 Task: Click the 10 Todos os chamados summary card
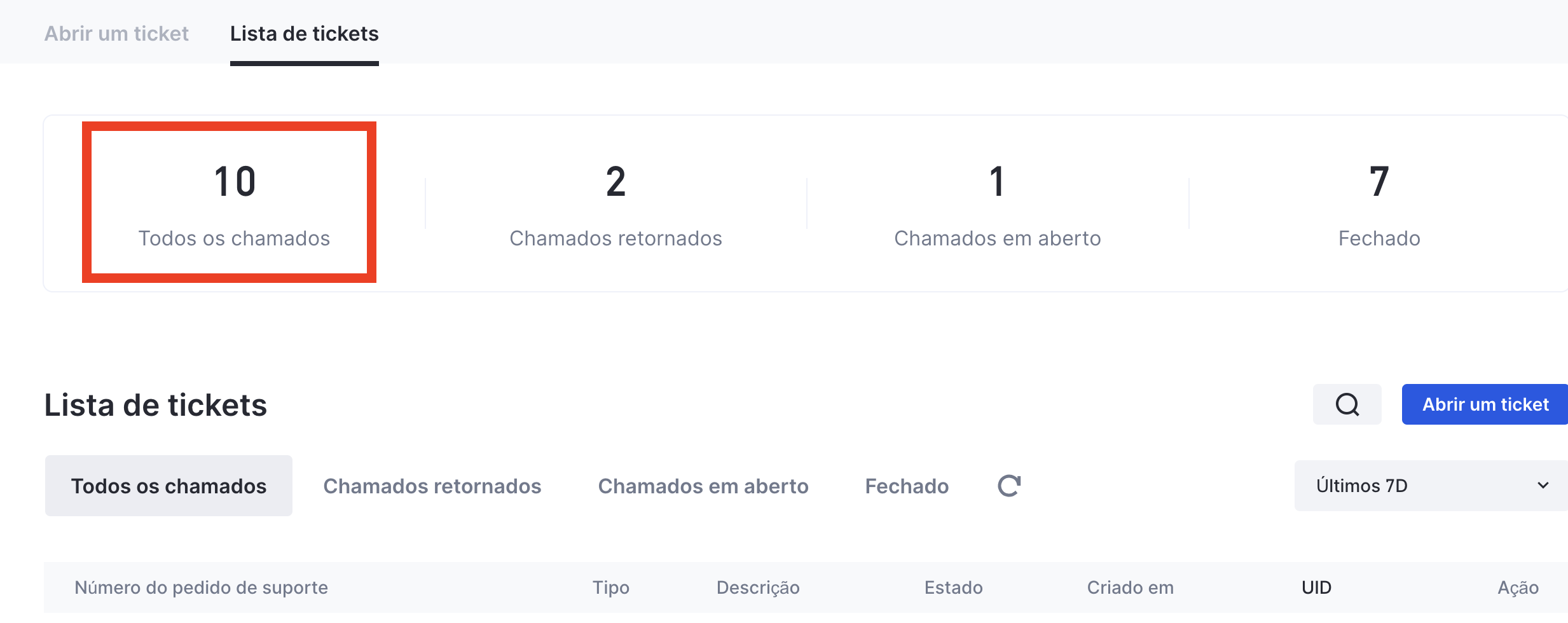(x=234, y=203)
